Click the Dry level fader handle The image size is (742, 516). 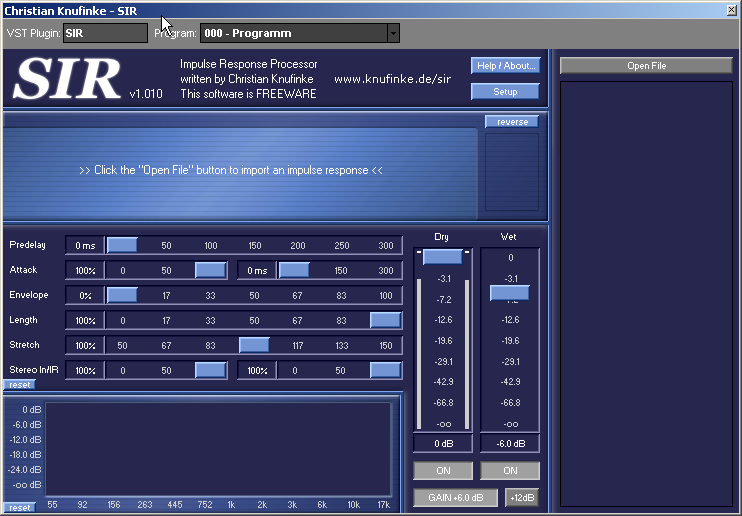pyautogui.click(x=442, y=257)
